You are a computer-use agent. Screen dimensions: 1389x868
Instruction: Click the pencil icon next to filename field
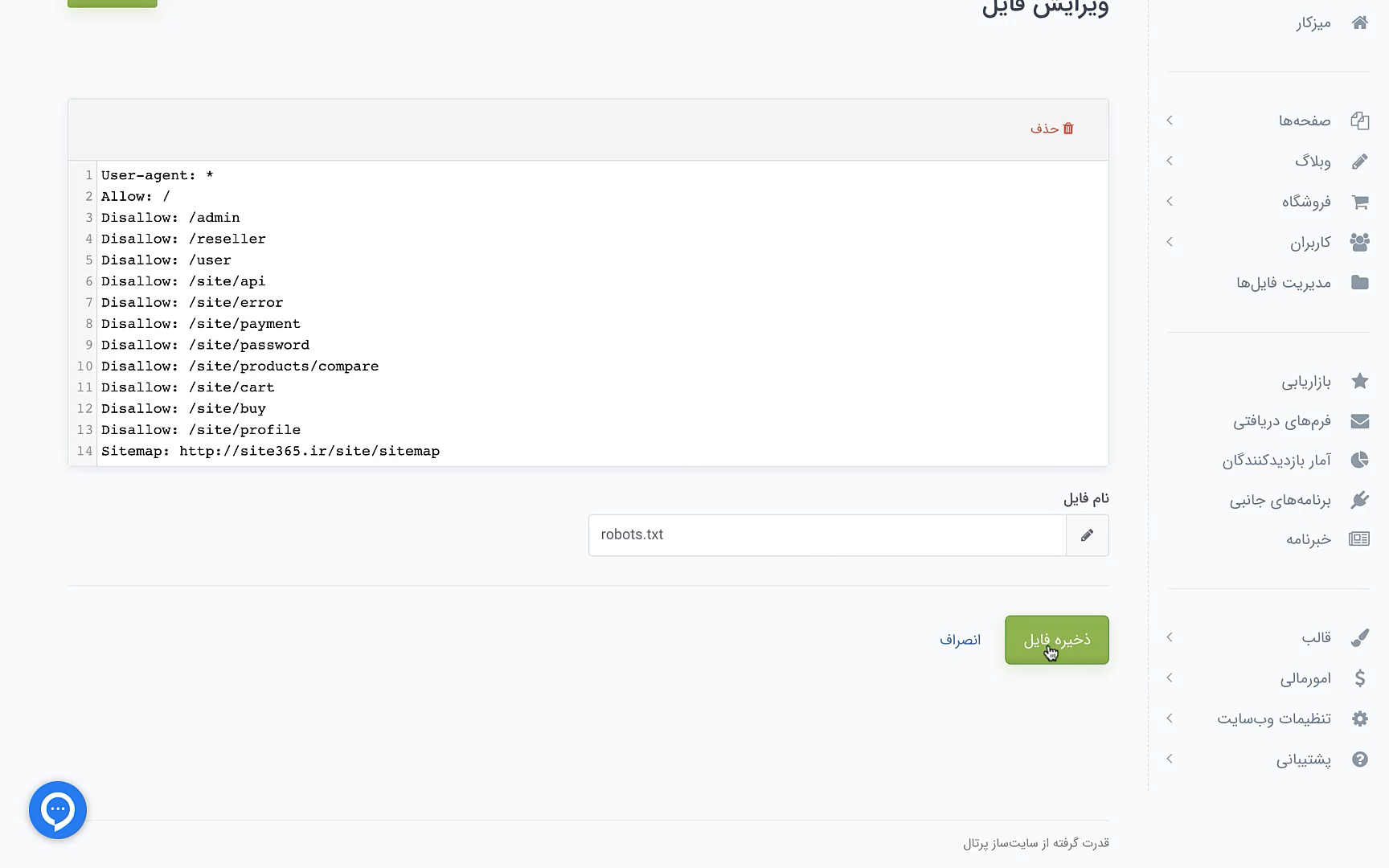tap(1087, 535)
